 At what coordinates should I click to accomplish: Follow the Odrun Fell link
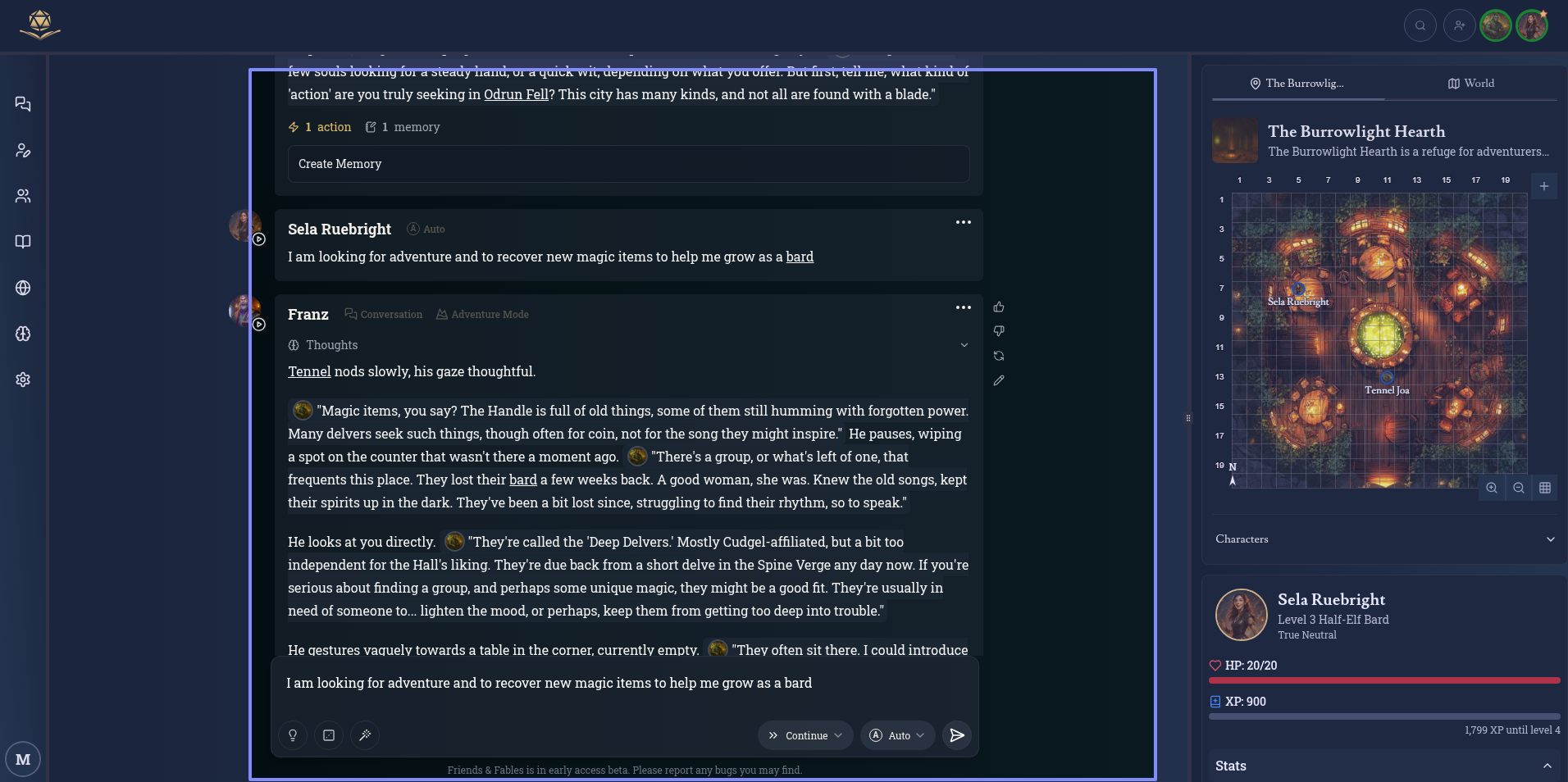point(516,94)
